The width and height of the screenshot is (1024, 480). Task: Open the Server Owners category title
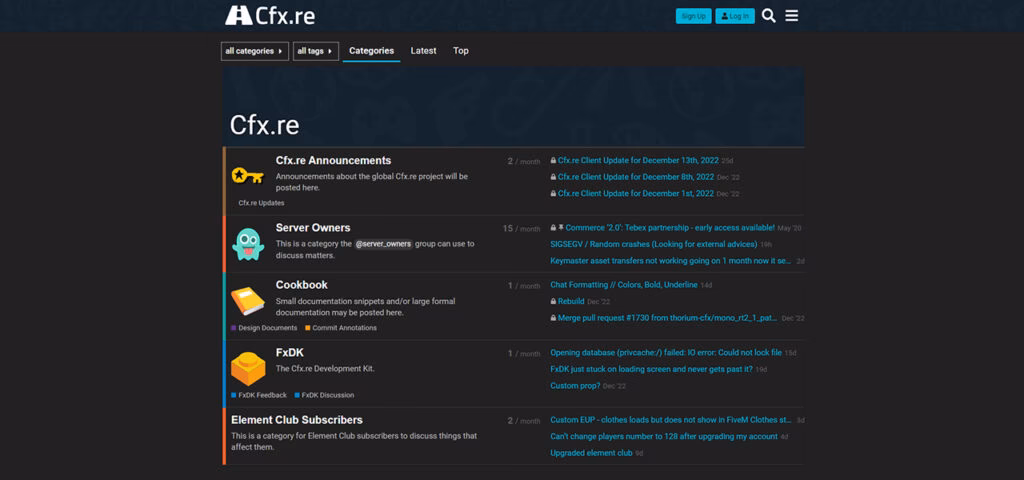coord(313,228)
